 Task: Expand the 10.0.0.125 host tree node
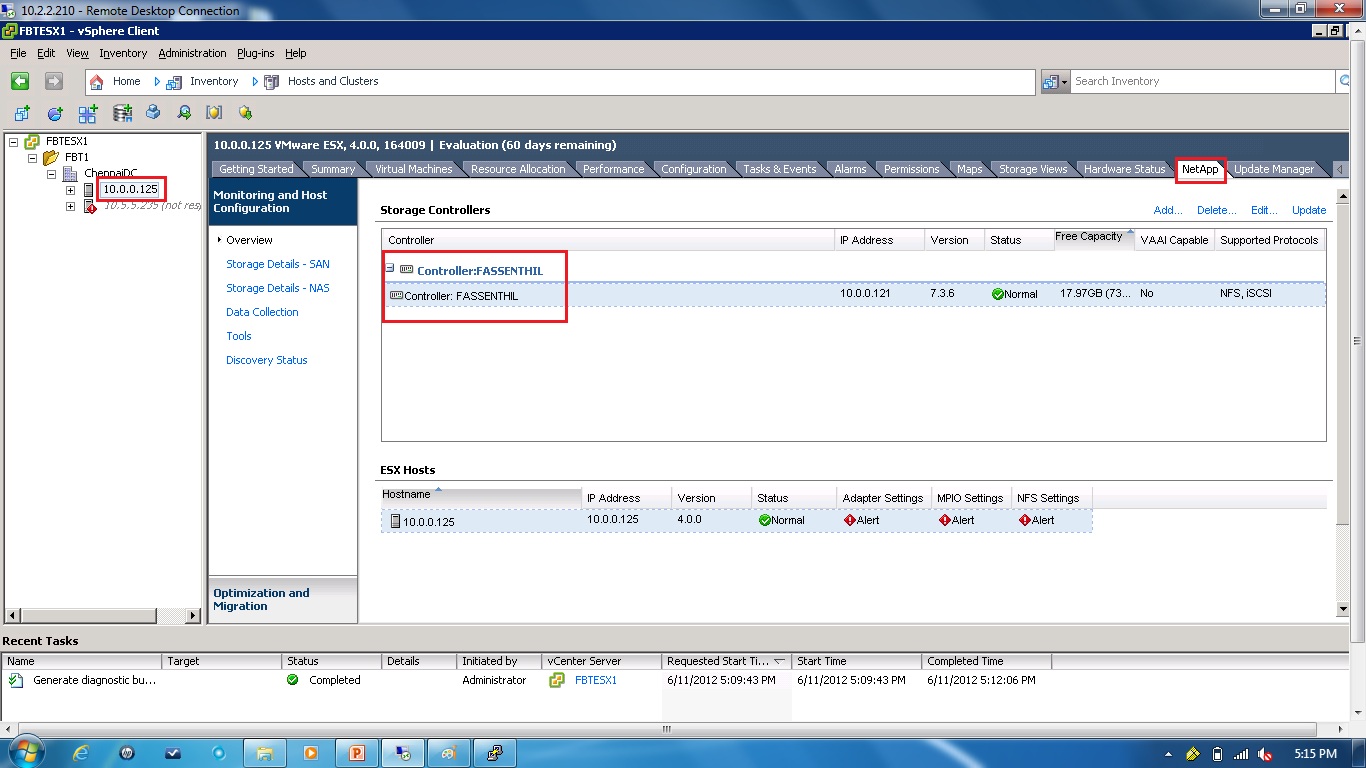pyautogui.click(x=69, y=189)
